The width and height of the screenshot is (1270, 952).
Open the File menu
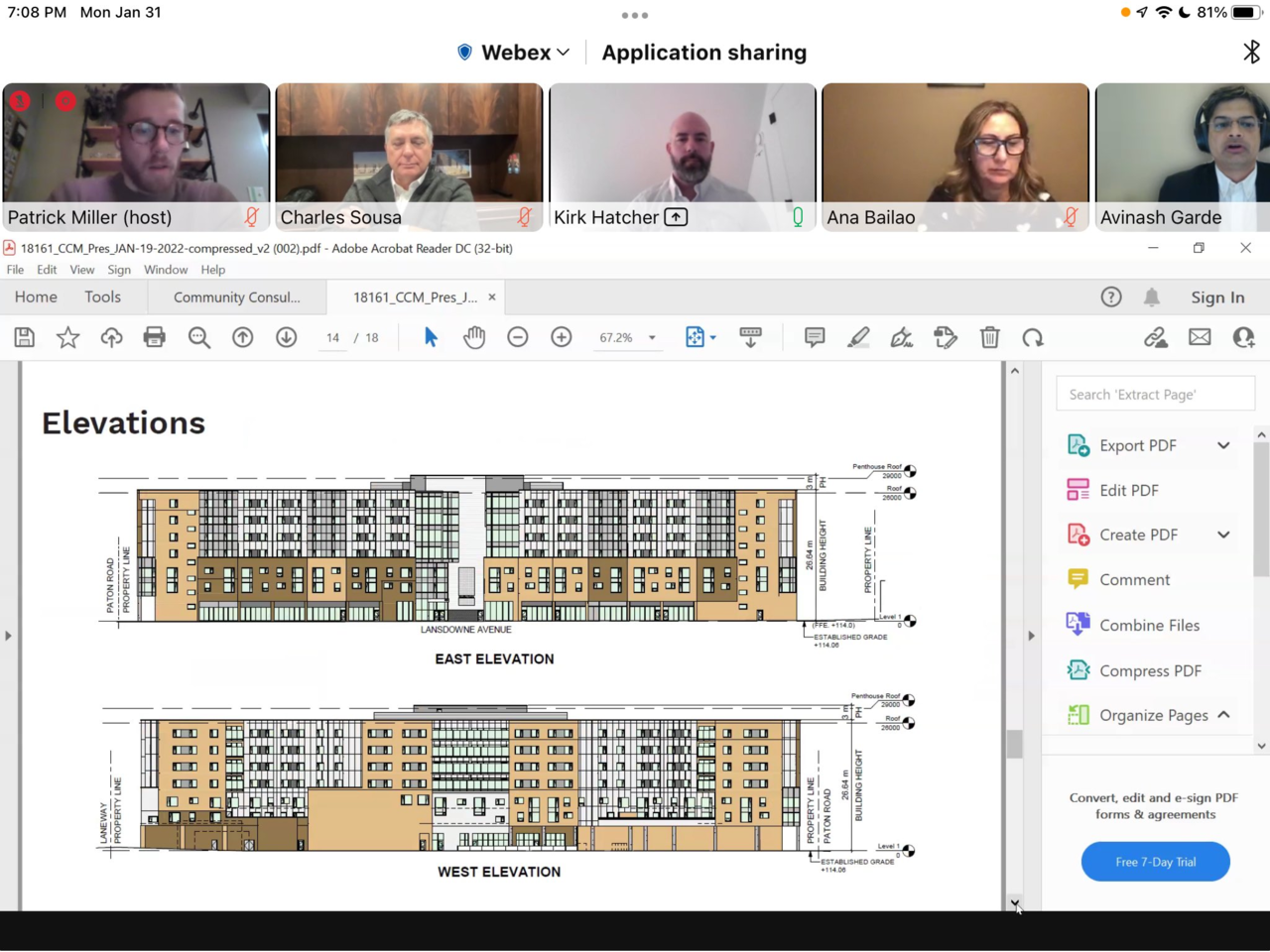point(15,270)
